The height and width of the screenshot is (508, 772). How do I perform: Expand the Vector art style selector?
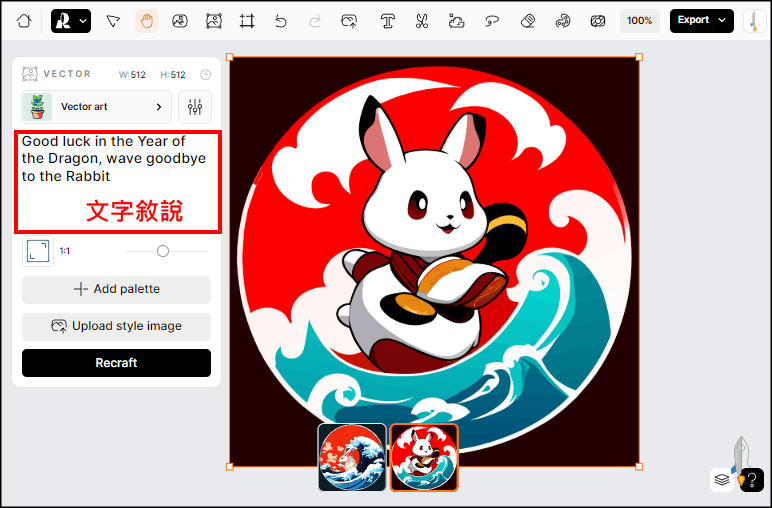[96, 107]
